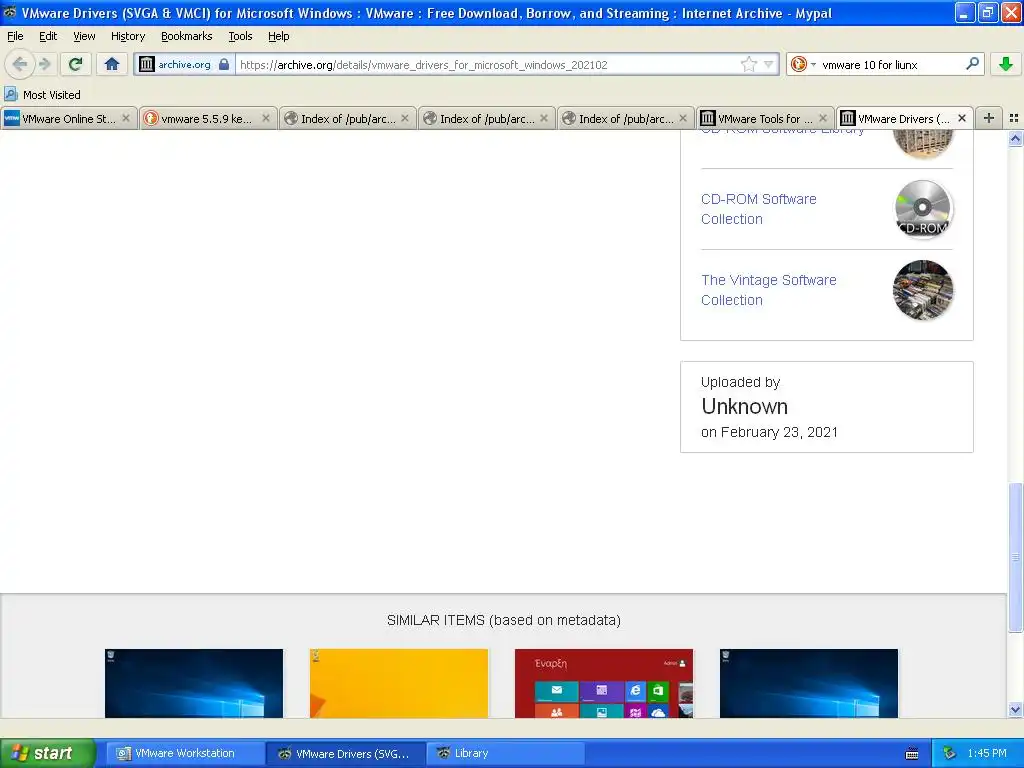Open the DuckDuckGo search engine selector
1024x768 pixels.
click(x=803, y=64)
